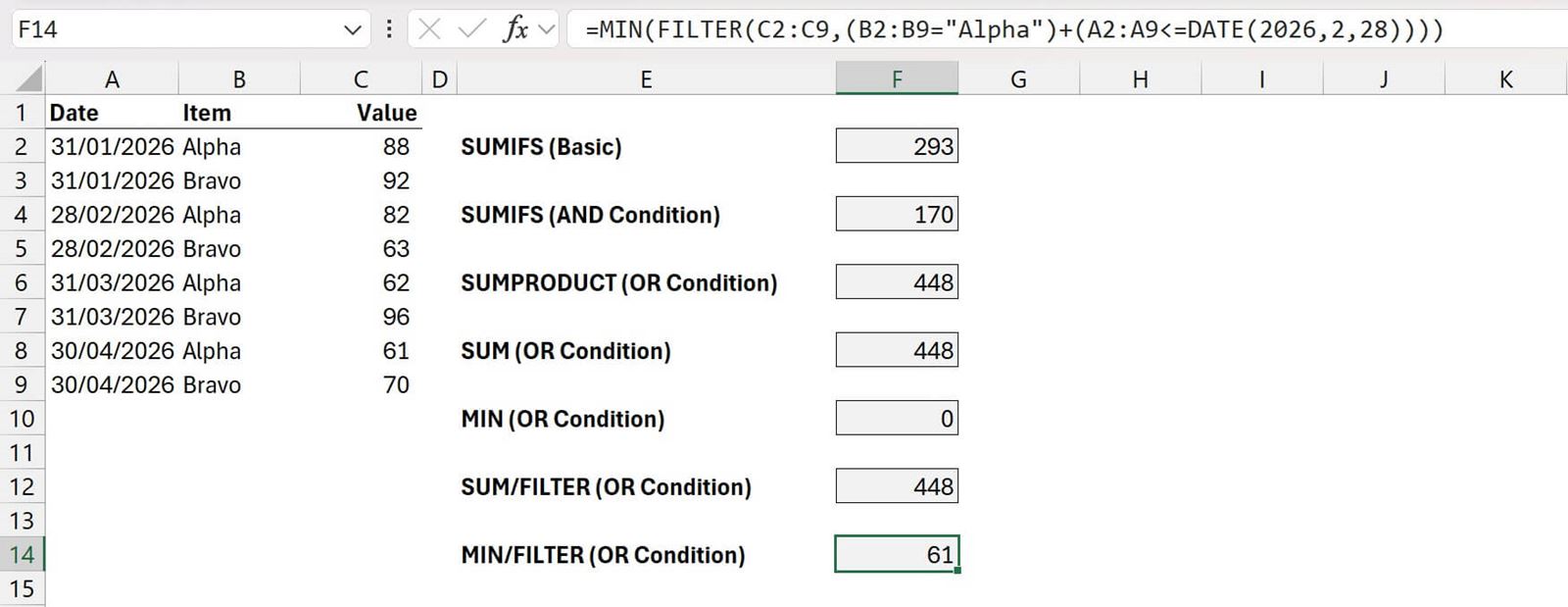Select row 14 header

(22, 554)
